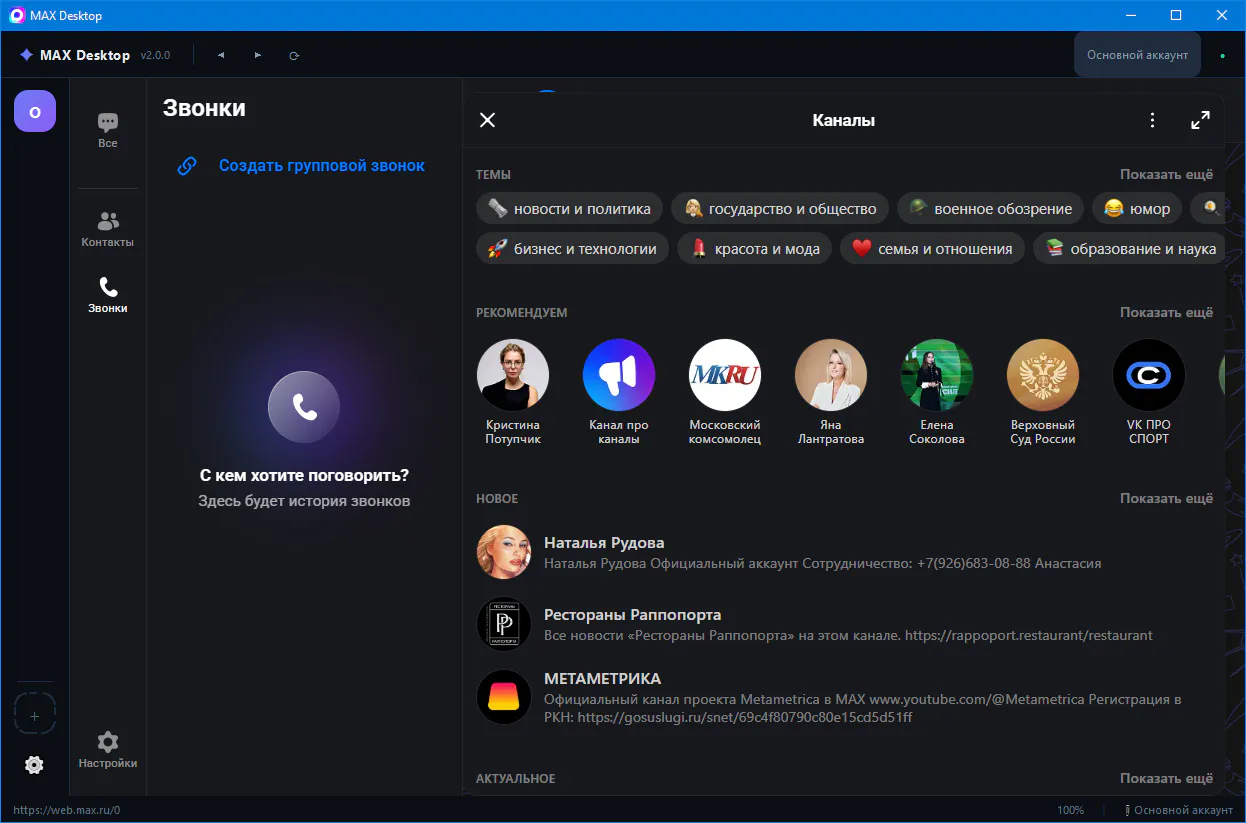Click the МЕТАМЕТРИКА gradient logo
Screen dimensions: 1246x823
point(504,696)
